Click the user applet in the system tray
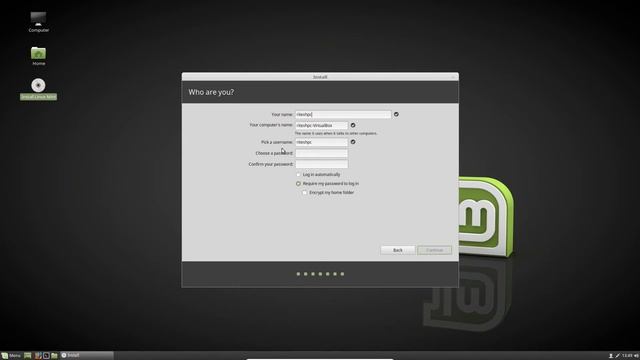 pos(611,356)
